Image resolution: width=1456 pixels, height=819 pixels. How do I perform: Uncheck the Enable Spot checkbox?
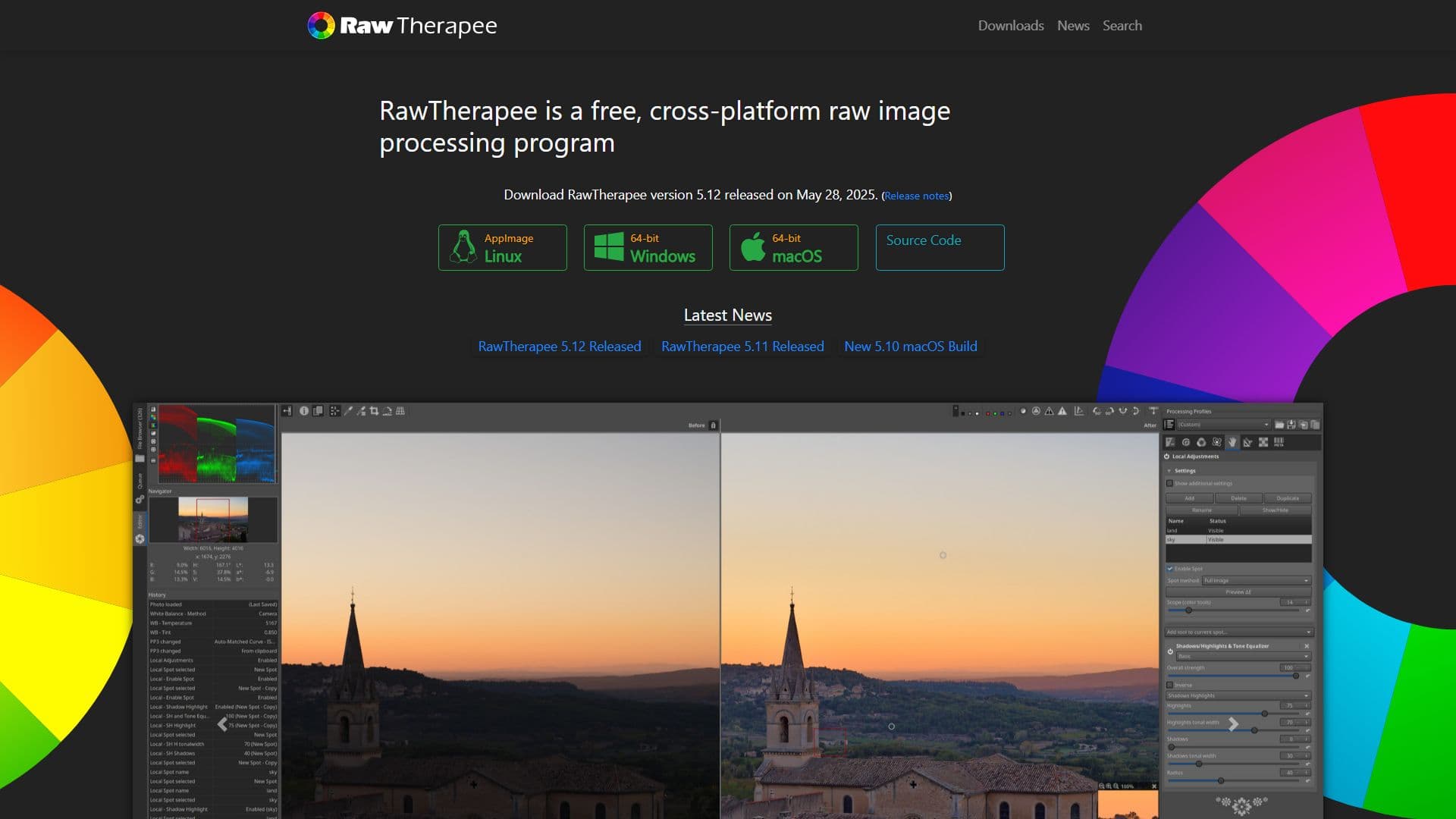[1169, 569]
